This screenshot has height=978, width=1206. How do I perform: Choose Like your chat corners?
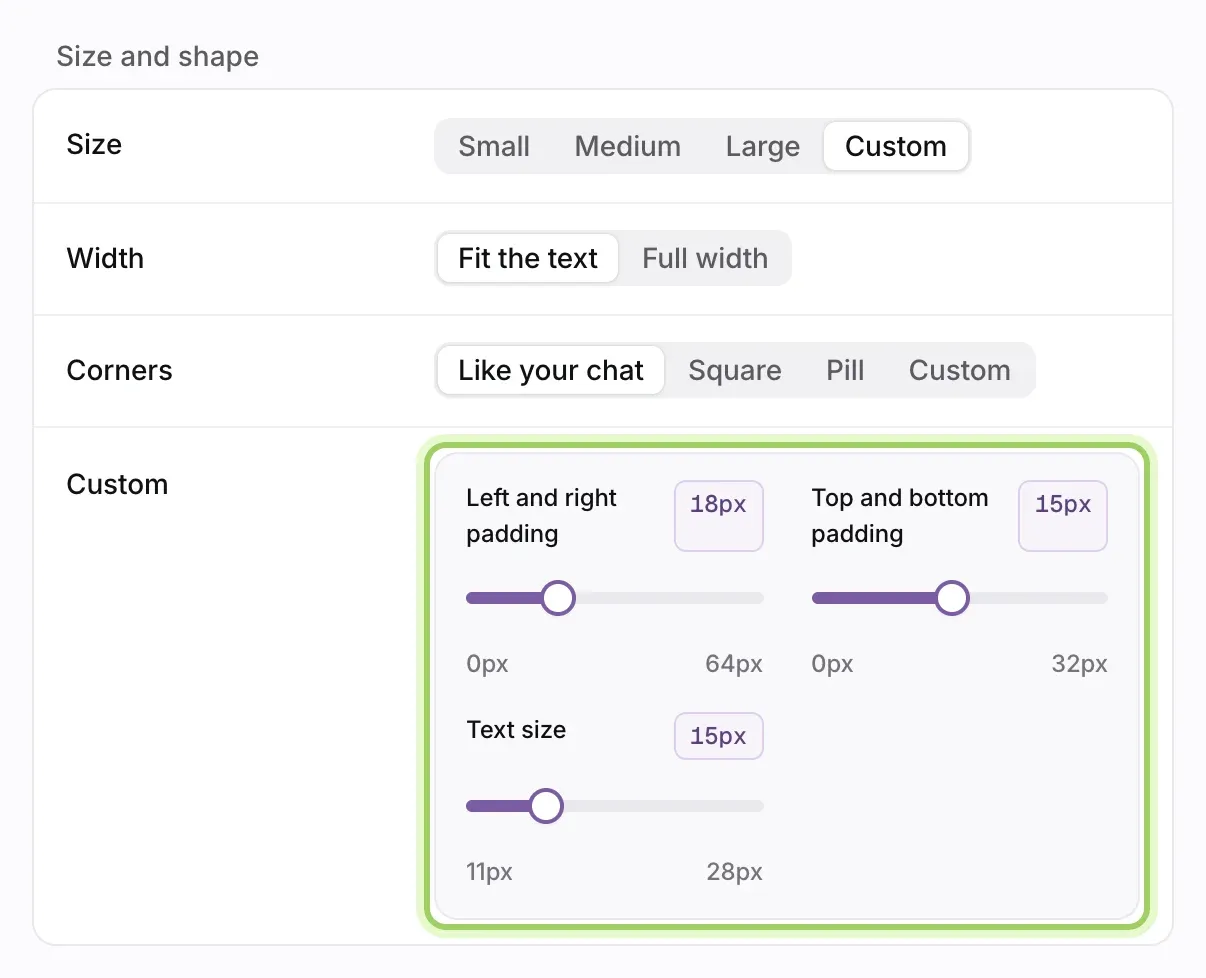click(x=551, y=370)
